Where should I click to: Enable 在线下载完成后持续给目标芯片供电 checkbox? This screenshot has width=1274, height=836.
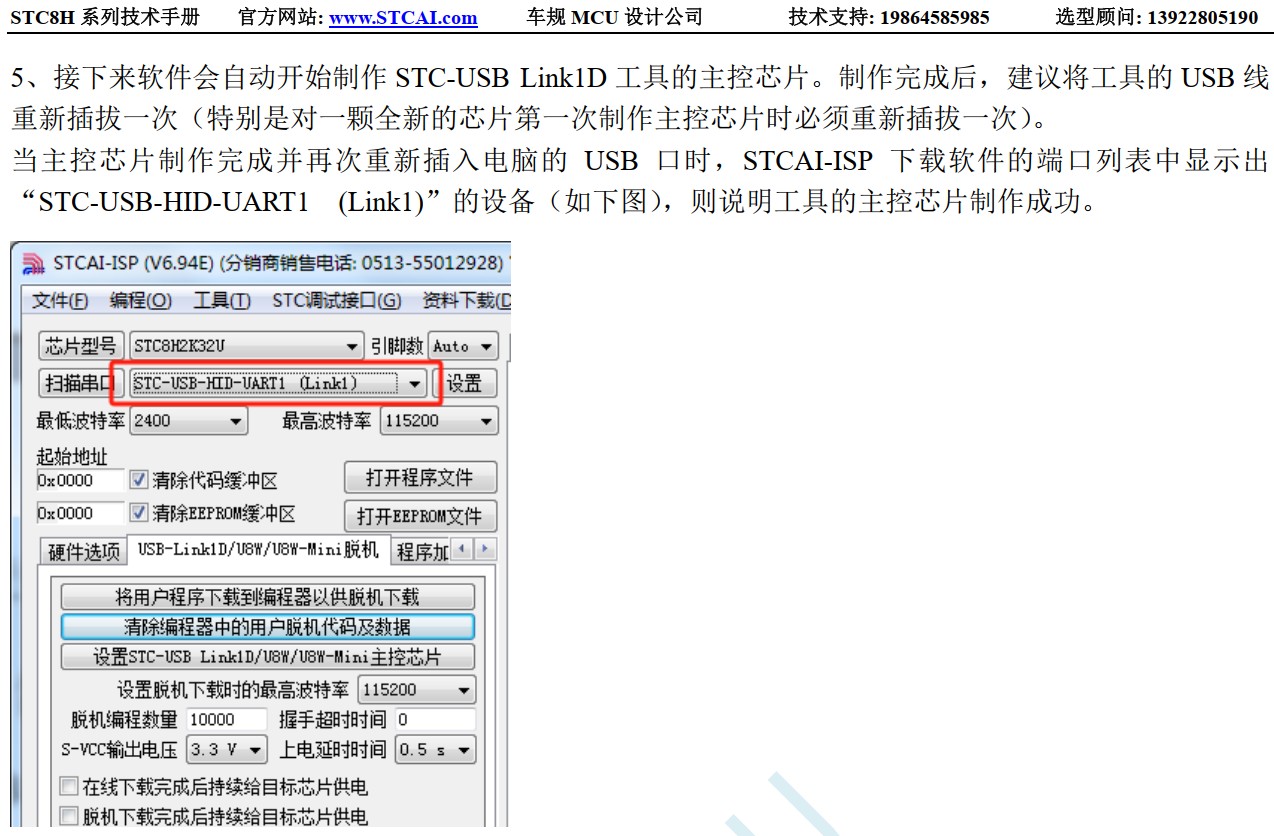point(68,787)
